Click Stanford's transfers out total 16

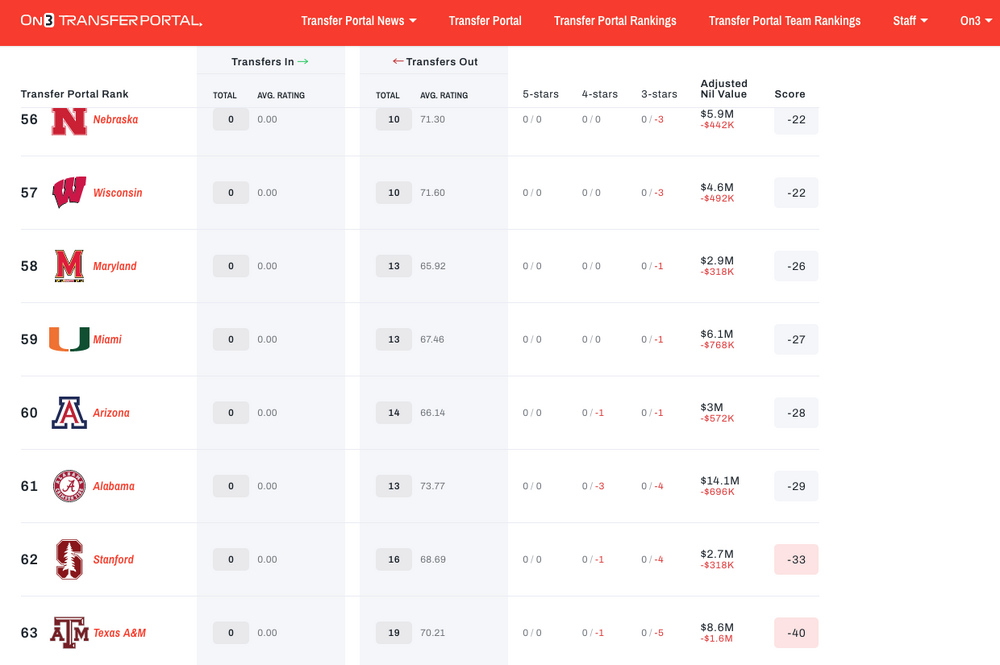point(394,559)
